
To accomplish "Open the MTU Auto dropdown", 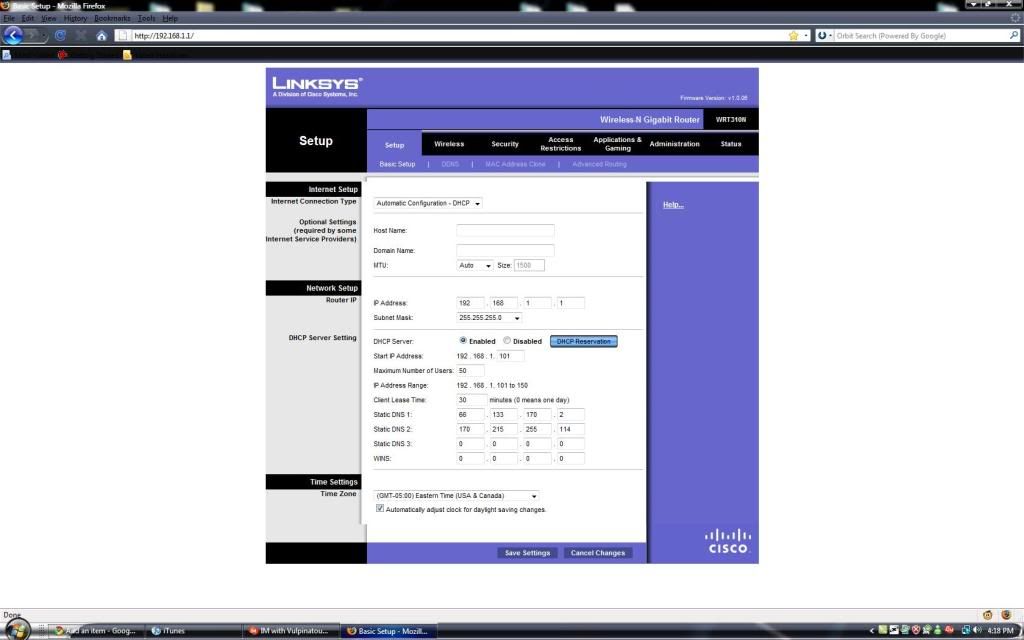I will (x=475, y=265).
